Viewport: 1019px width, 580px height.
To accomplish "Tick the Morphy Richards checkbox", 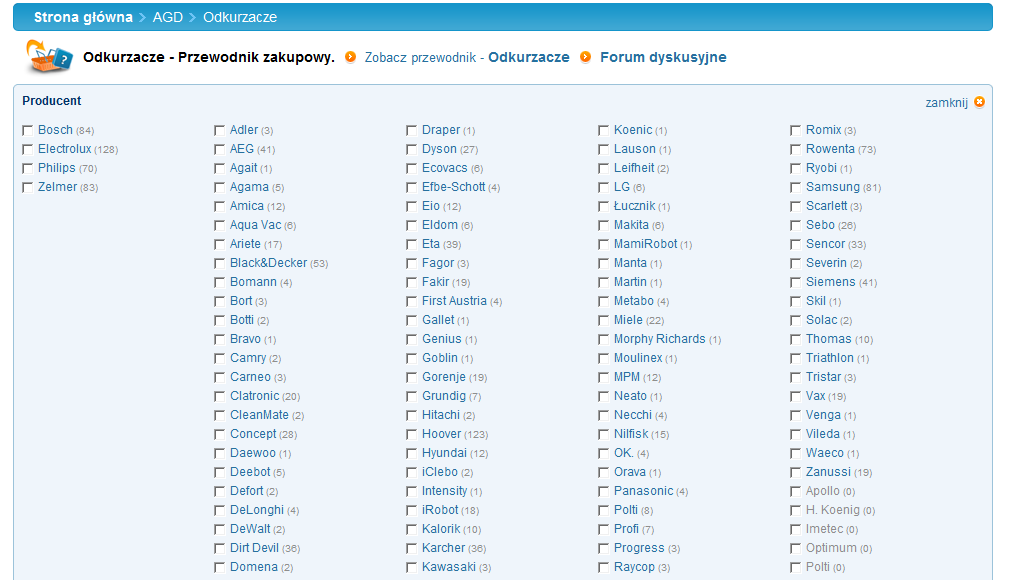I will click(x=603, y=339).
